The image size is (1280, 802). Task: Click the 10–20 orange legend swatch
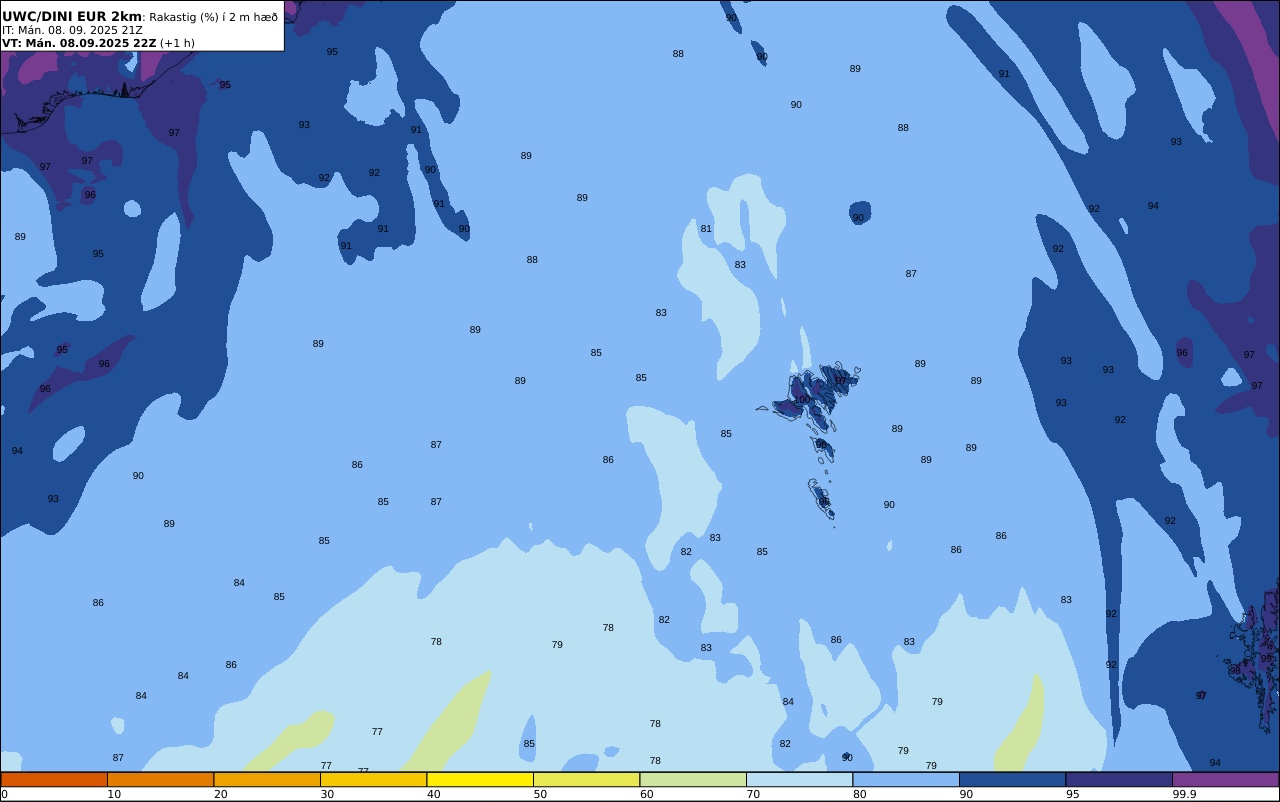pyautogui.click(x=160, y=779)
